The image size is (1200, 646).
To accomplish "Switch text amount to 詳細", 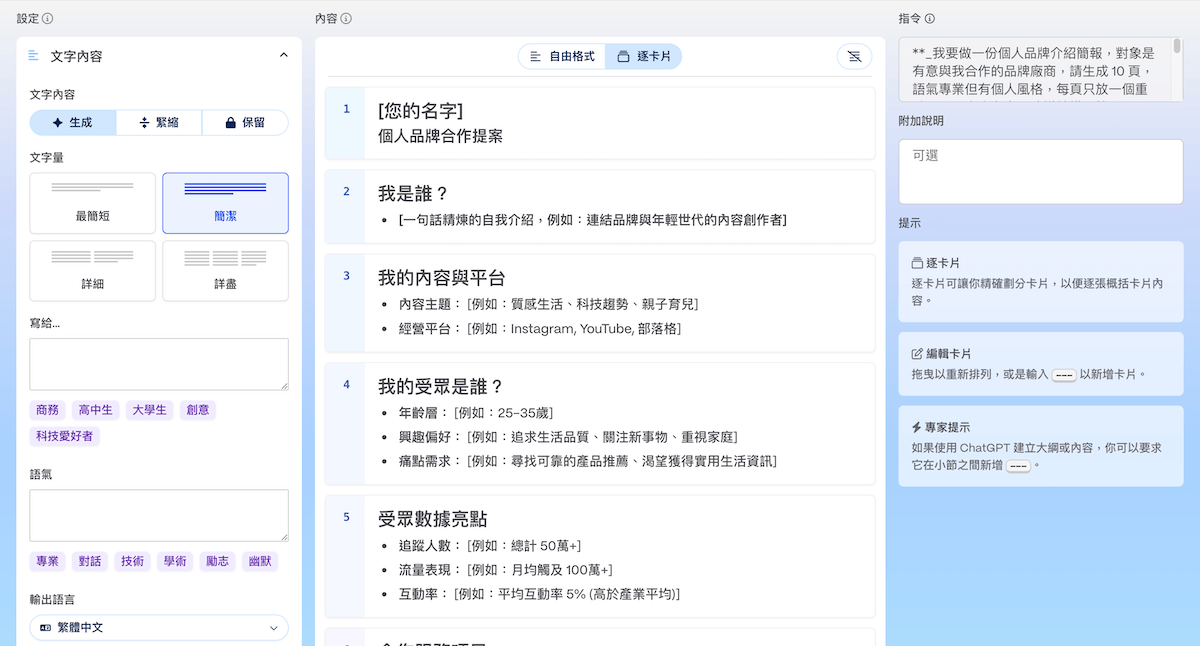I will [x=92, y=270].
